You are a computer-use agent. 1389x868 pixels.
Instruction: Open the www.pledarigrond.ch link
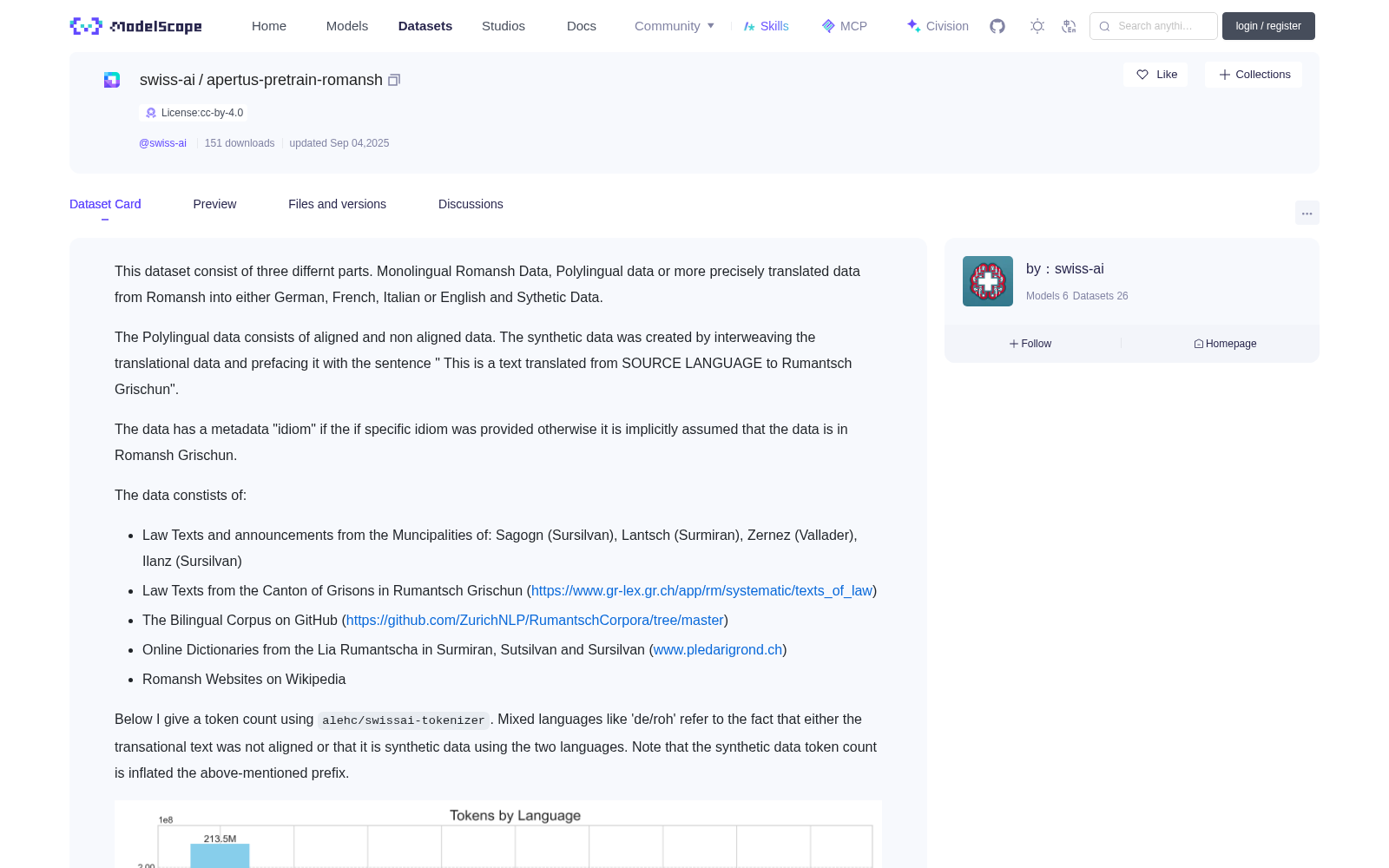(718, 649)
